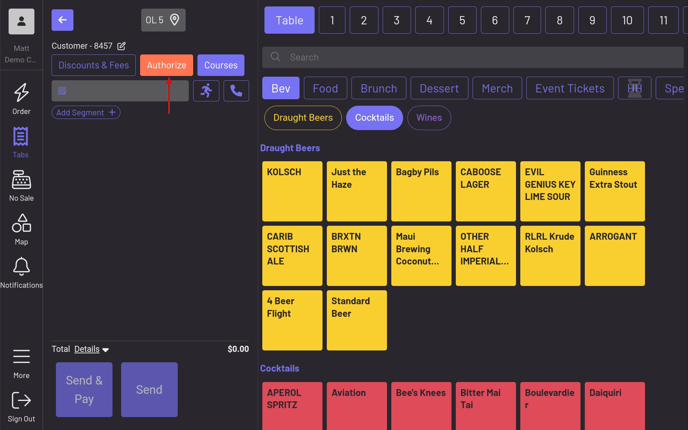Click the back arrow button
The width and height of the screenshot is (688, 430).
(62, 20)
